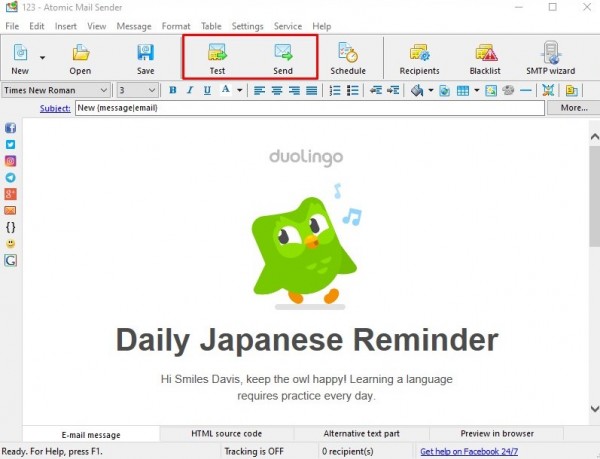Image resolution: width=600 pixels, height=459 pixels.
Task: Expand the font size dropdown showing 3
Action: (152, 90)
